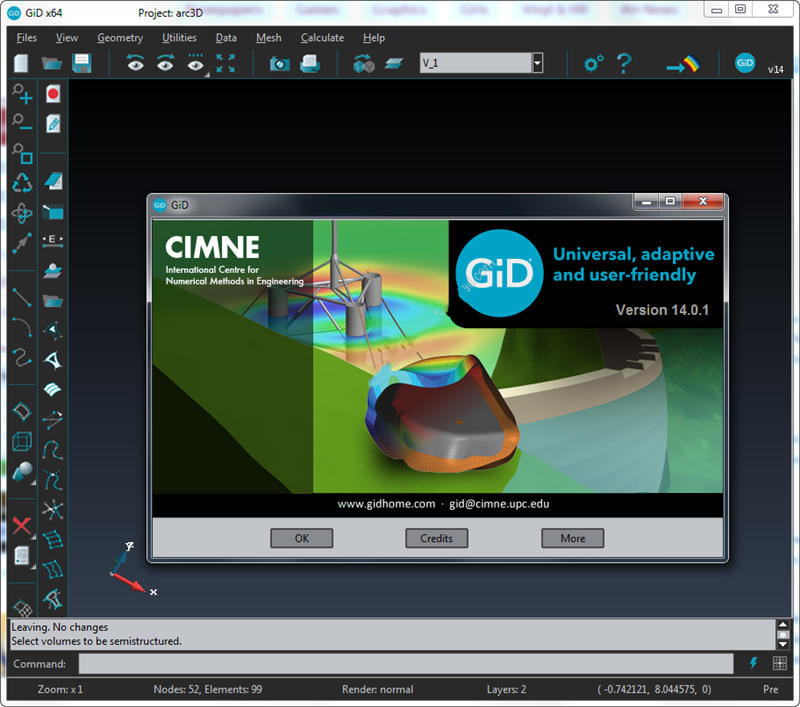The image size is (800, 707).
Task: Open the Geometry menu
Action: pyautogui.click(x=120, y=38)
